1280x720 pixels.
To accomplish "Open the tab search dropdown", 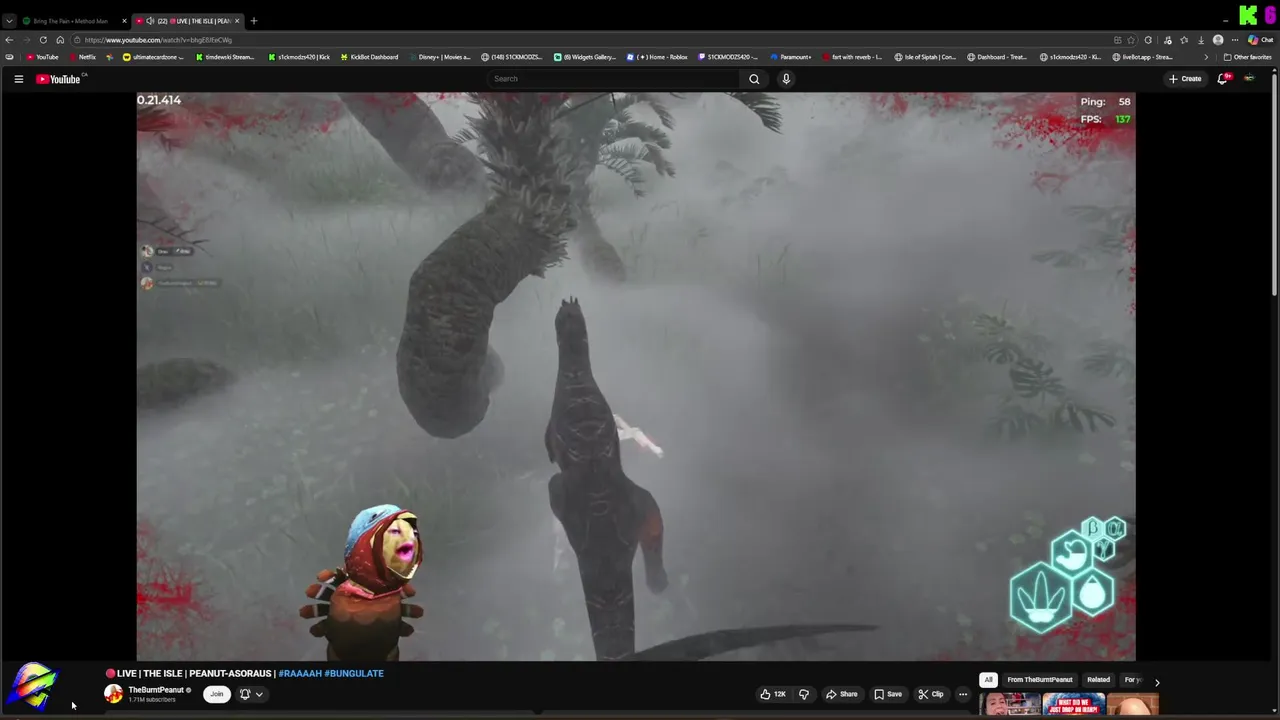I will pyautogui.click(x=9, y=21).
